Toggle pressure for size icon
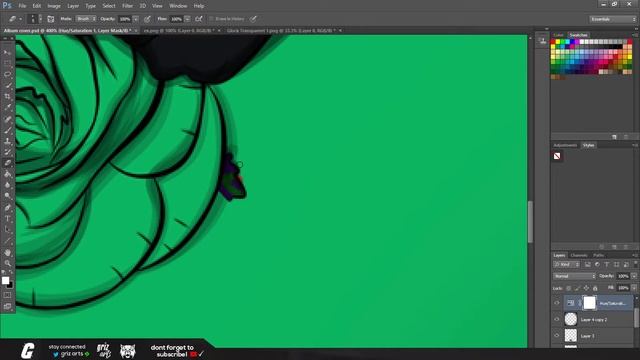 (253, 19)
